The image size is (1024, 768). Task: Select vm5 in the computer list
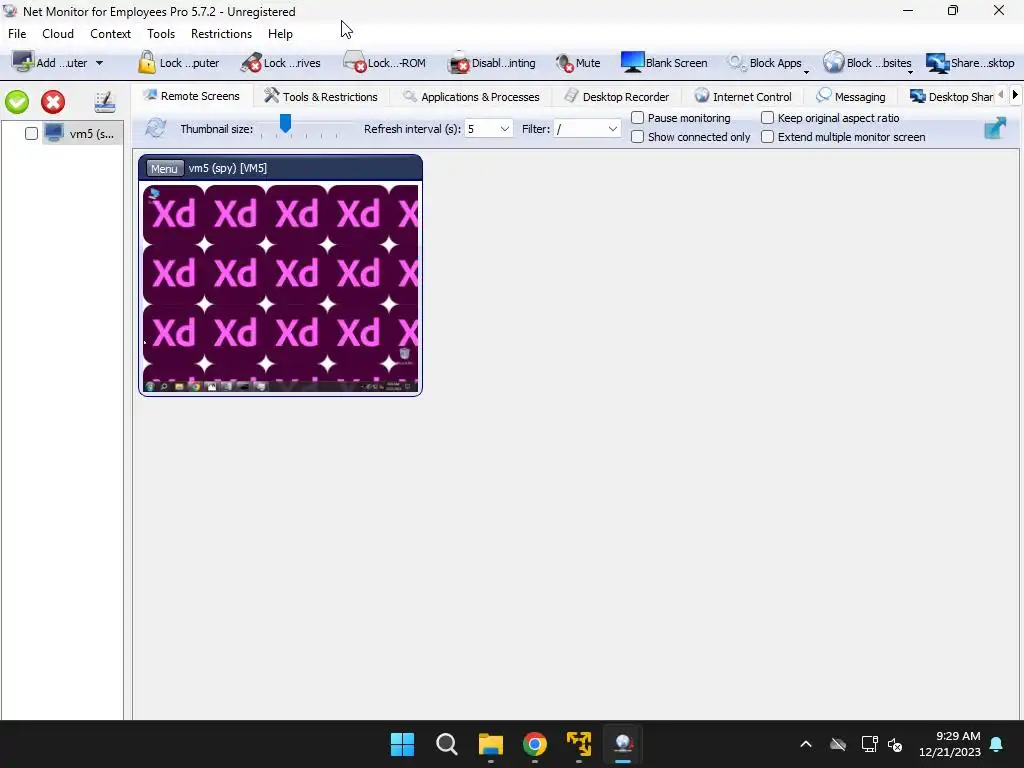click(x=82, y=134)
